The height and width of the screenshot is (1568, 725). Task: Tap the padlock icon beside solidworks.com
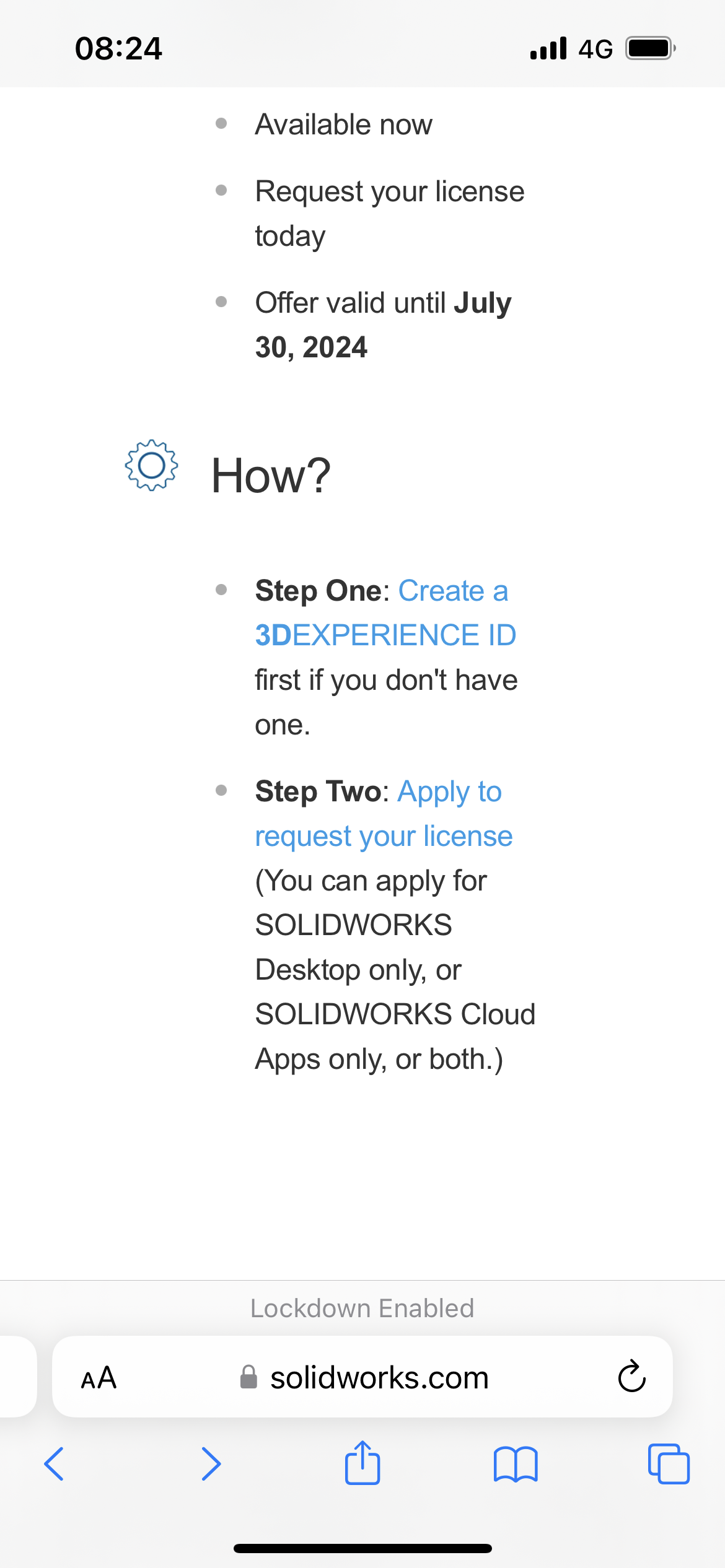tap(248, 1377)
